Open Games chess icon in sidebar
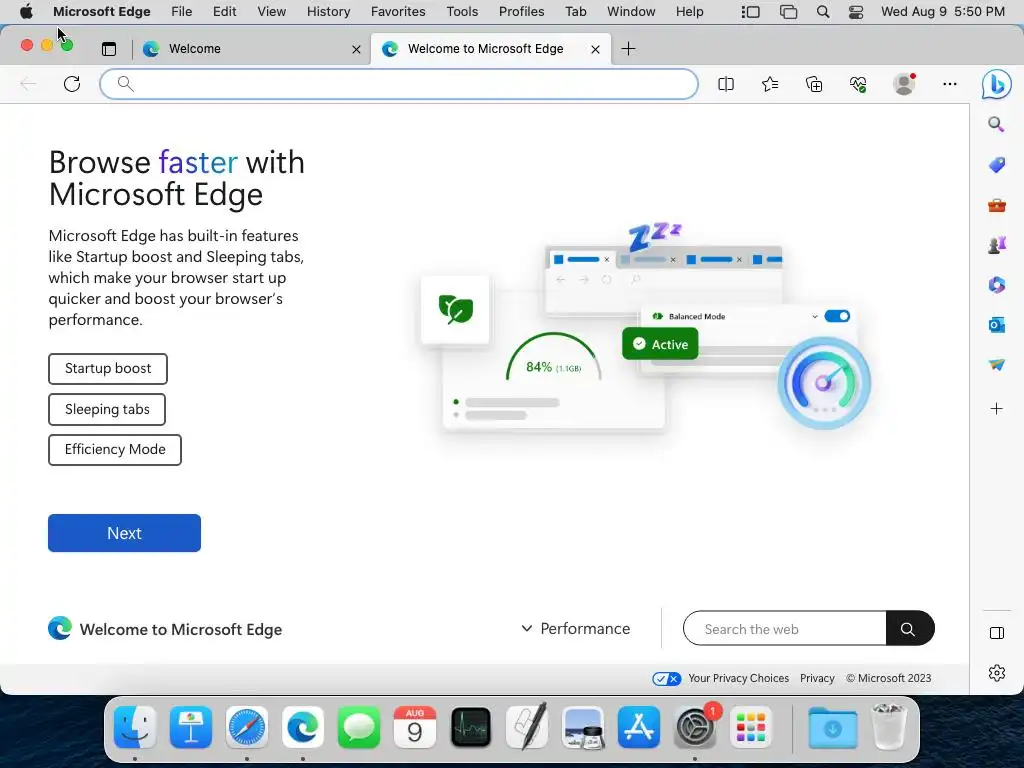 pos(997,245)
